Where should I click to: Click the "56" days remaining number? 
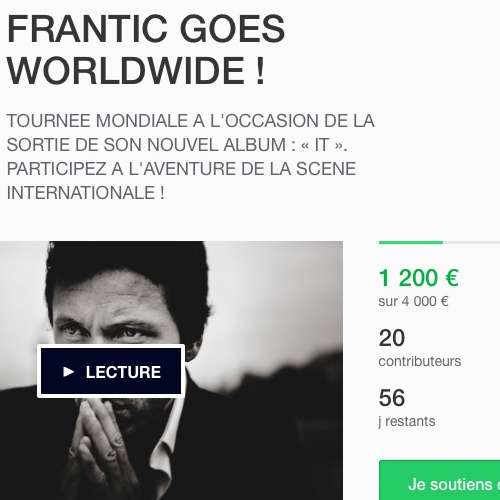coord(392,398)
